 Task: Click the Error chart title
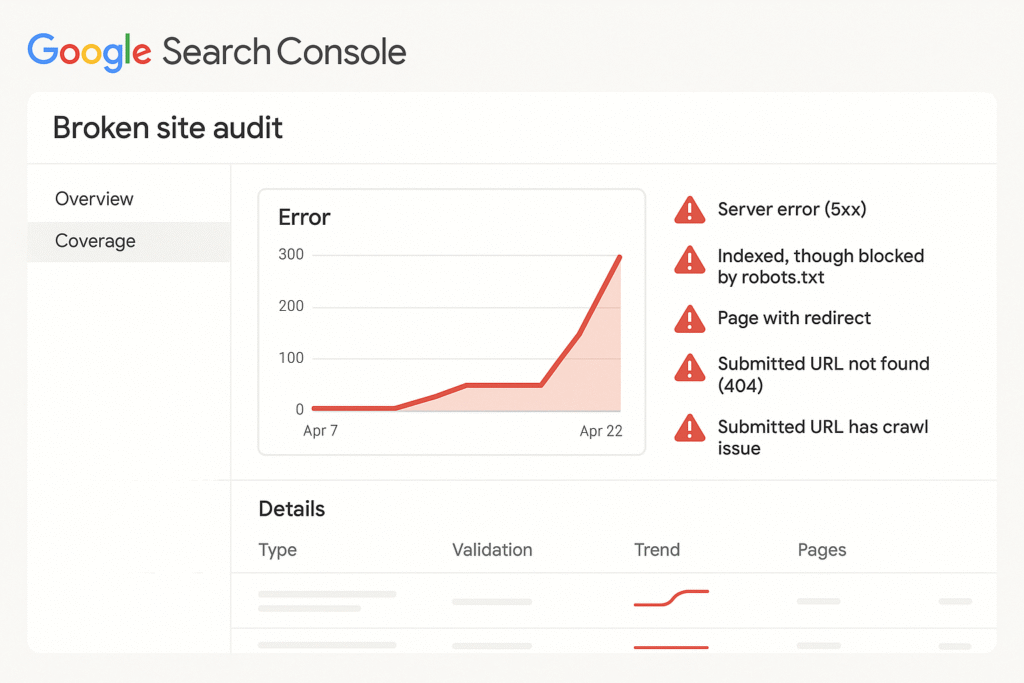(x=304, y=217)
